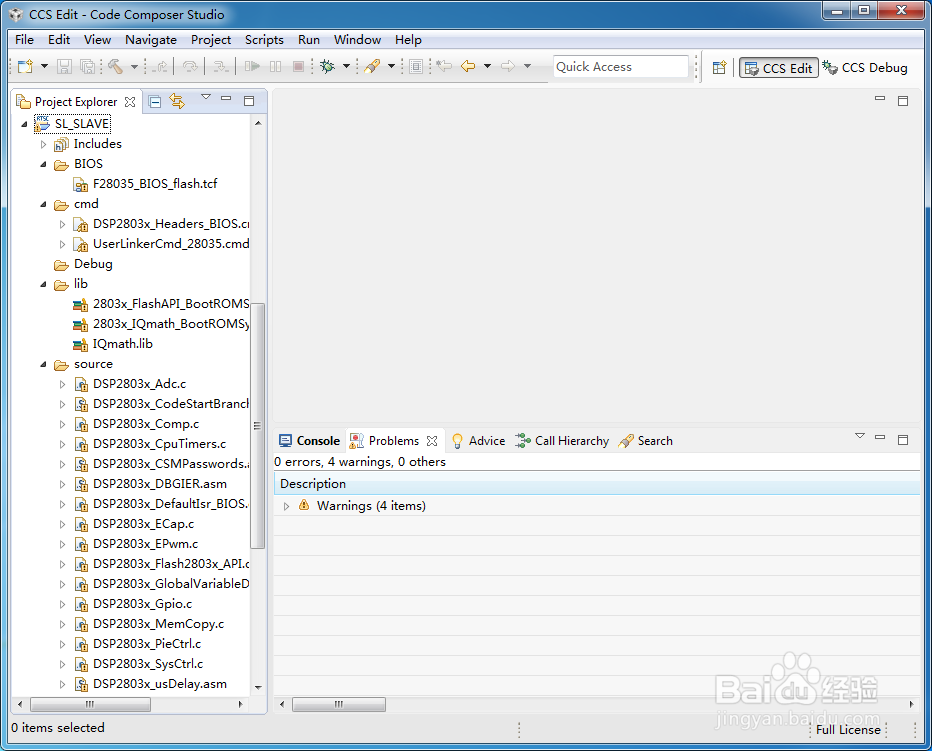Collapse the SL_SLAVE project node
This screenshot has height=751, width=932.
point(24,124)
